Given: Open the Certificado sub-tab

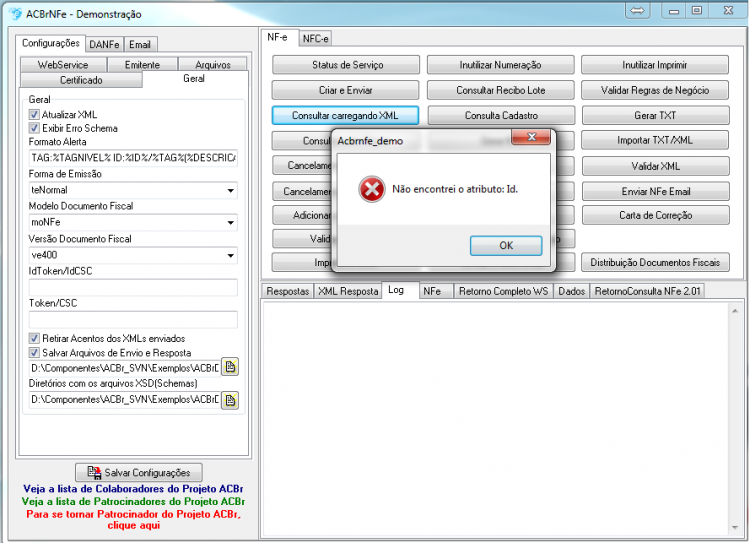Looking at the screenshot, I should 81,80.
